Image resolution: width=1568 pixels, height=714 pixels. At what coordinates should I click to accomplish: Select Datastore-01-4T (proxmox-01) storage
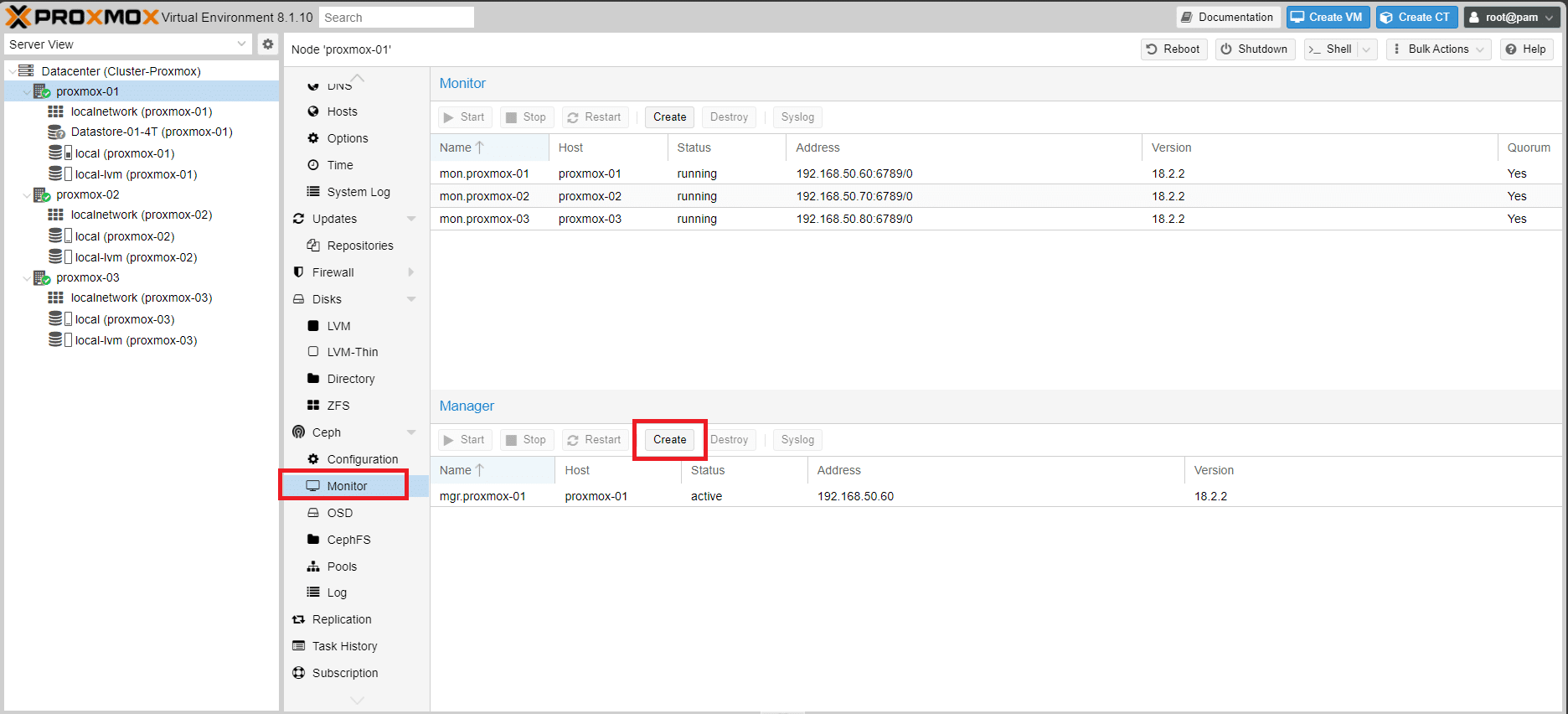[x=152, y=132]
